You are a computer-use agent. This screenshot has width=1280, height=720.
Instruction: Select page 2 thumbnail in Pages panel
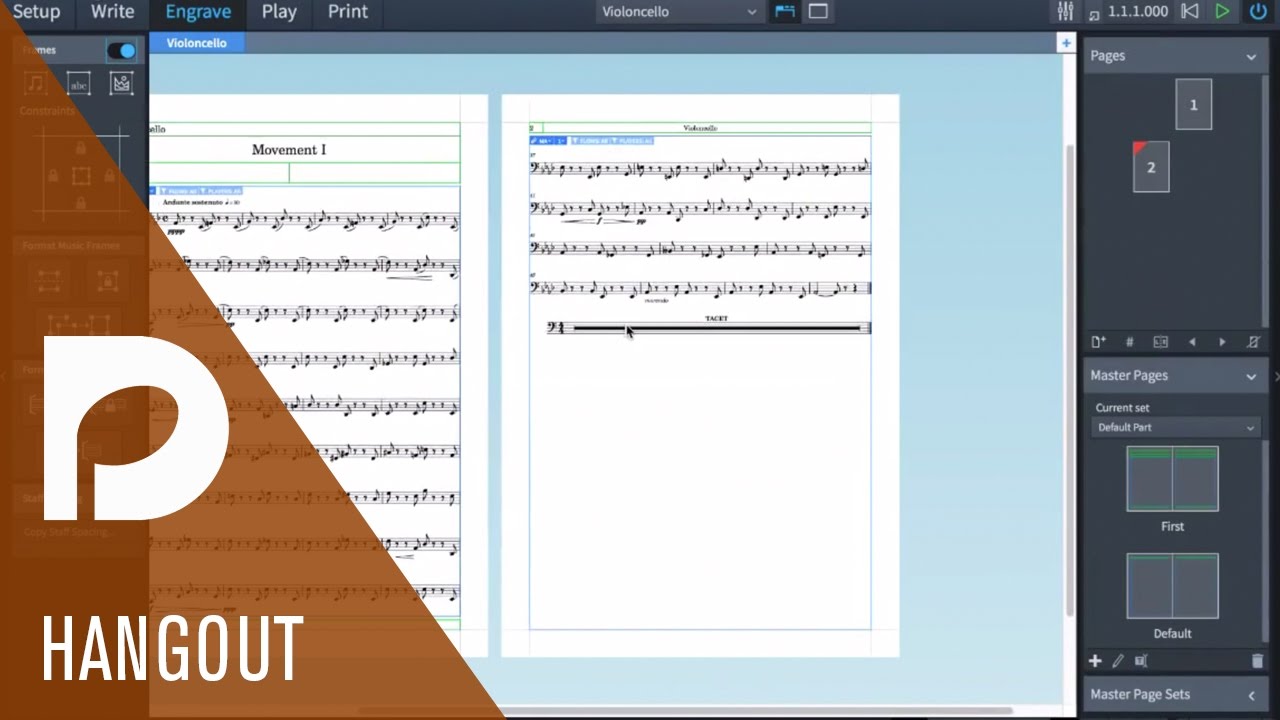1151,167
